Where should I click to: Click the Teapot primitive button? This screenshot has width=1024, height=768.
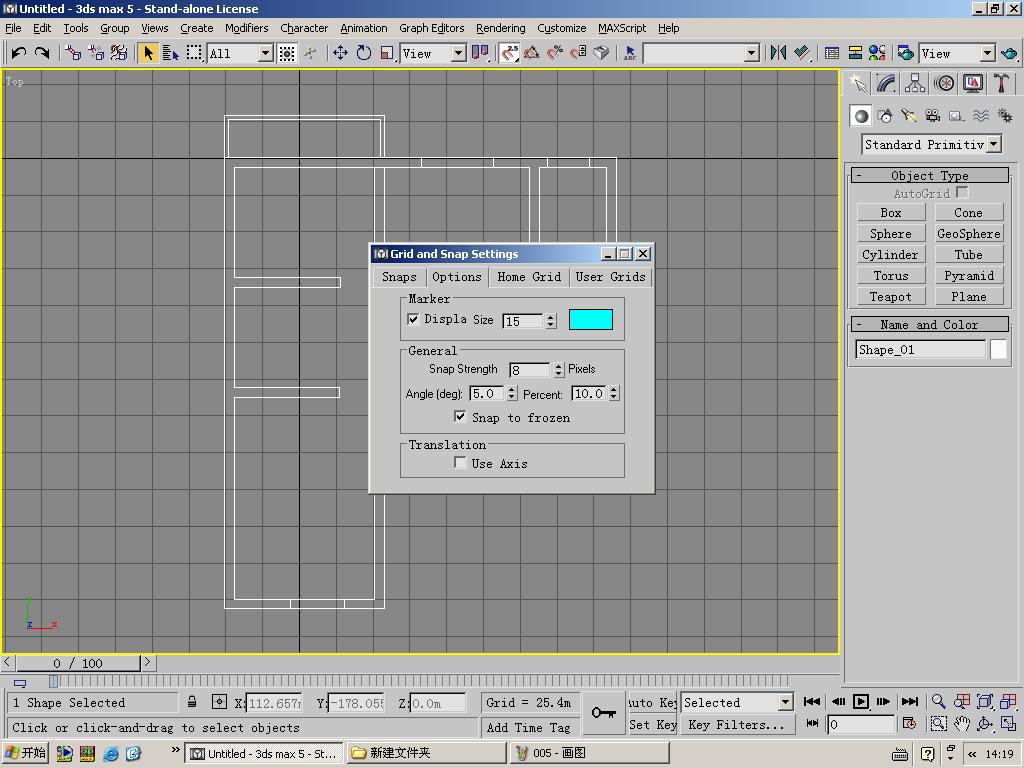(x=891, y=296)
